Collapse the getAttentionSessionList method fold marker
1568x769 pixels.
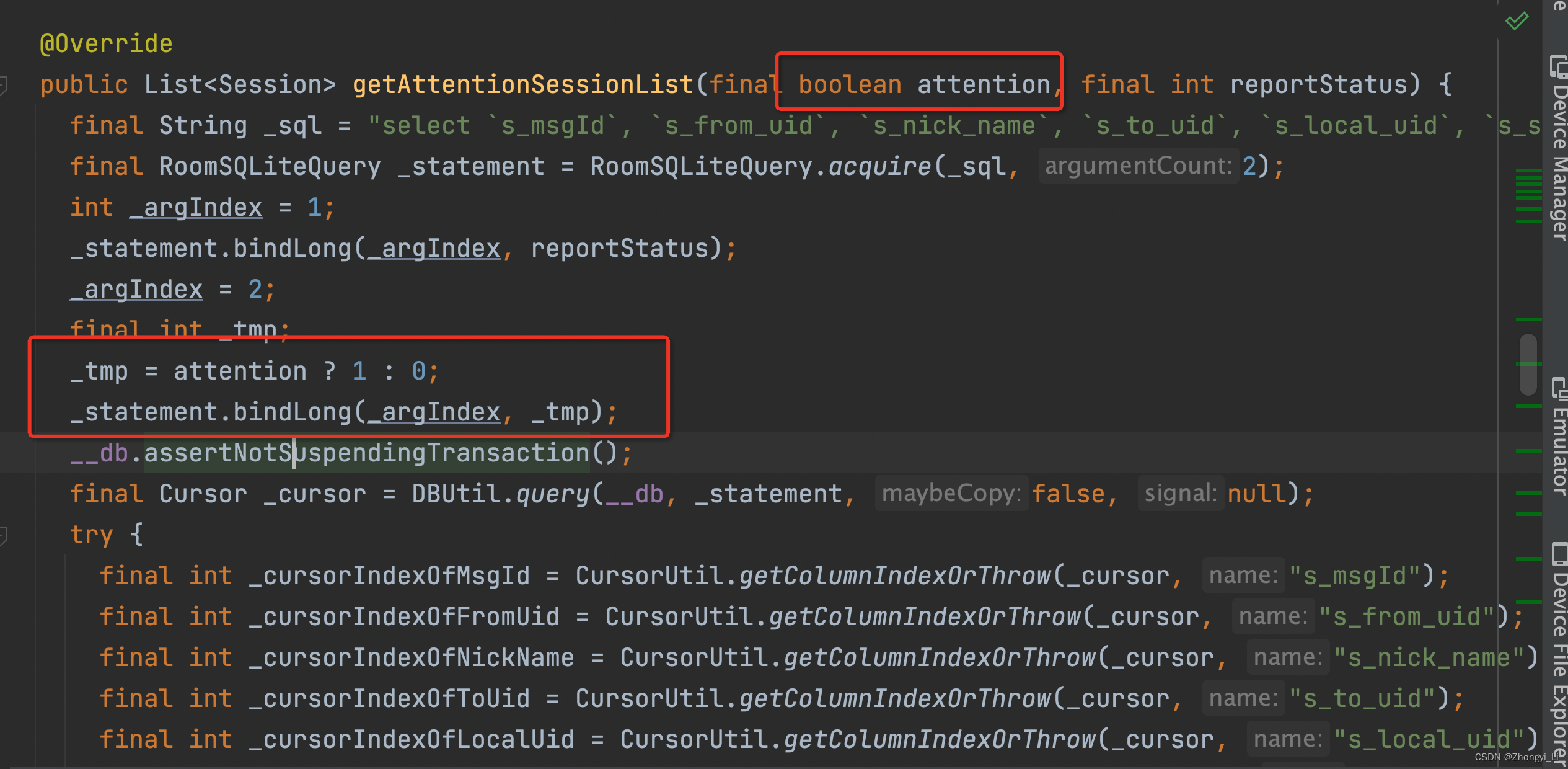pos(2,85)
